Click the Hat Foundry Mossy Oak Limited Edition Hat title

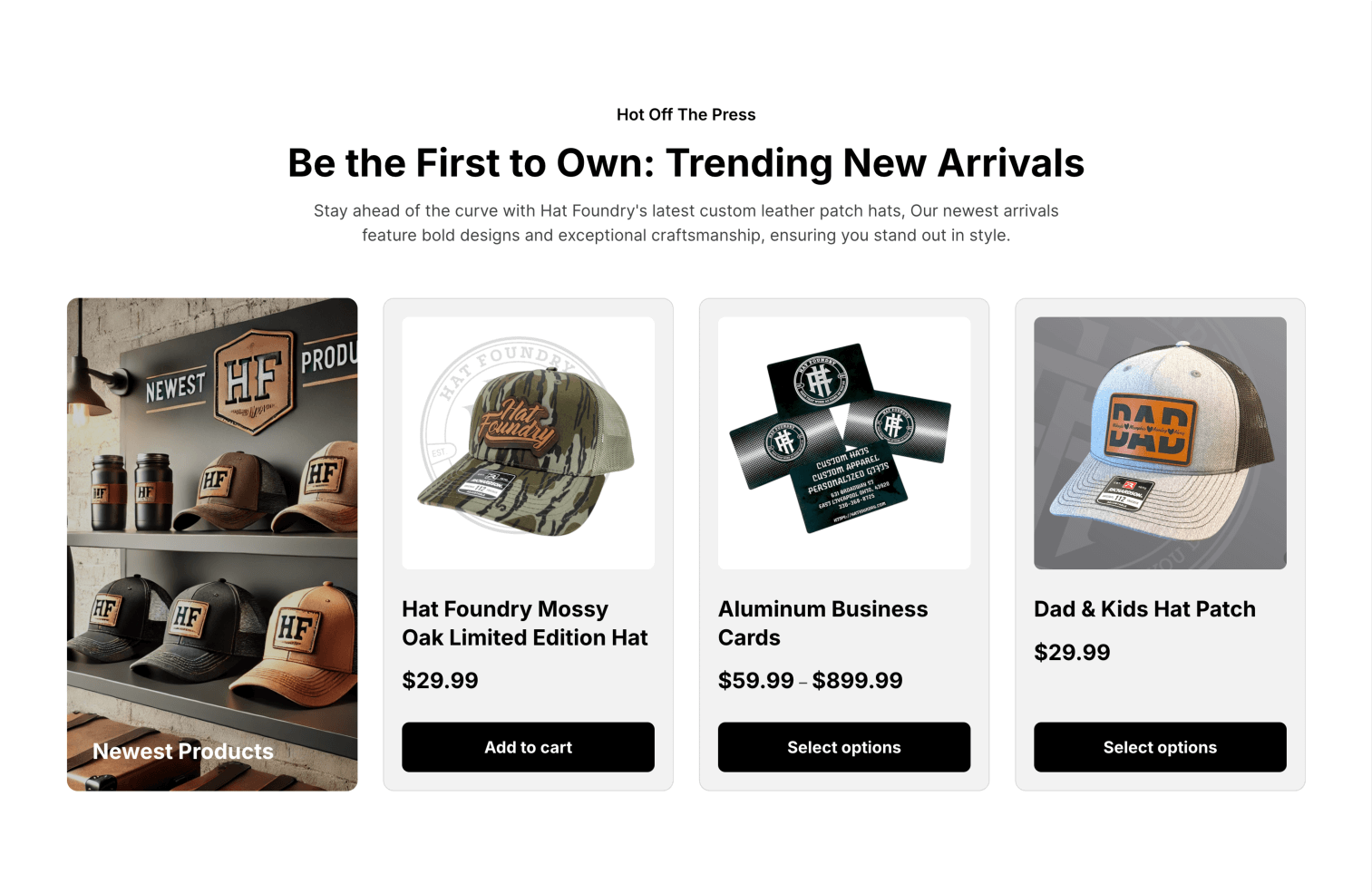click(525, 624)
